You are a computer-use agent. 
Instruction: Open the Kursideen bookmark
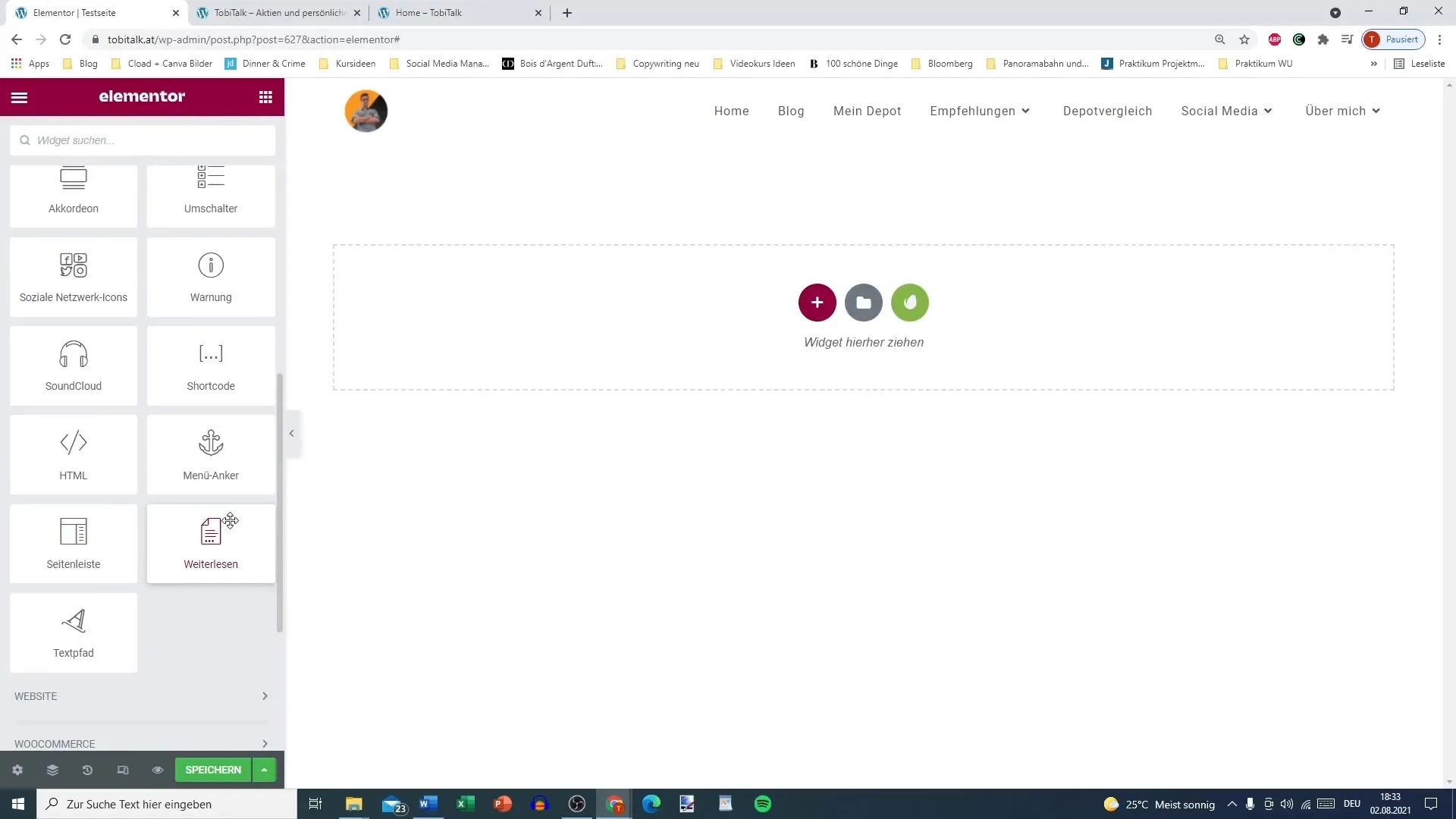(x=347, y=64)
